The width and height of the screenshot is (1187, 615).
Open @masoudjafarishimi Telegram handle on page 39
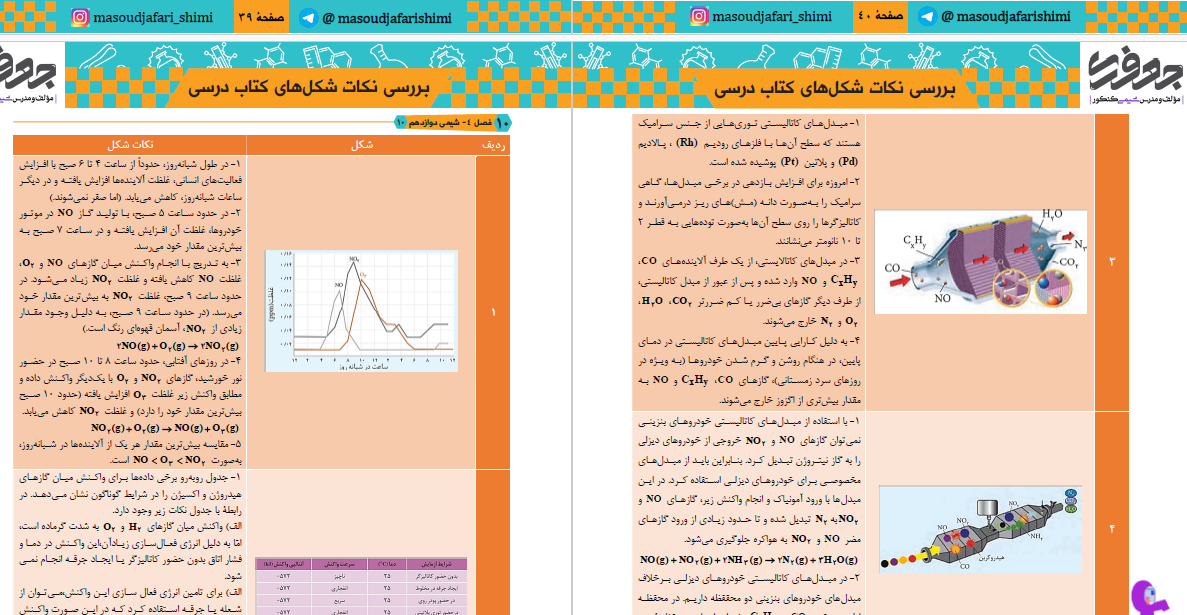pos(387,17)
